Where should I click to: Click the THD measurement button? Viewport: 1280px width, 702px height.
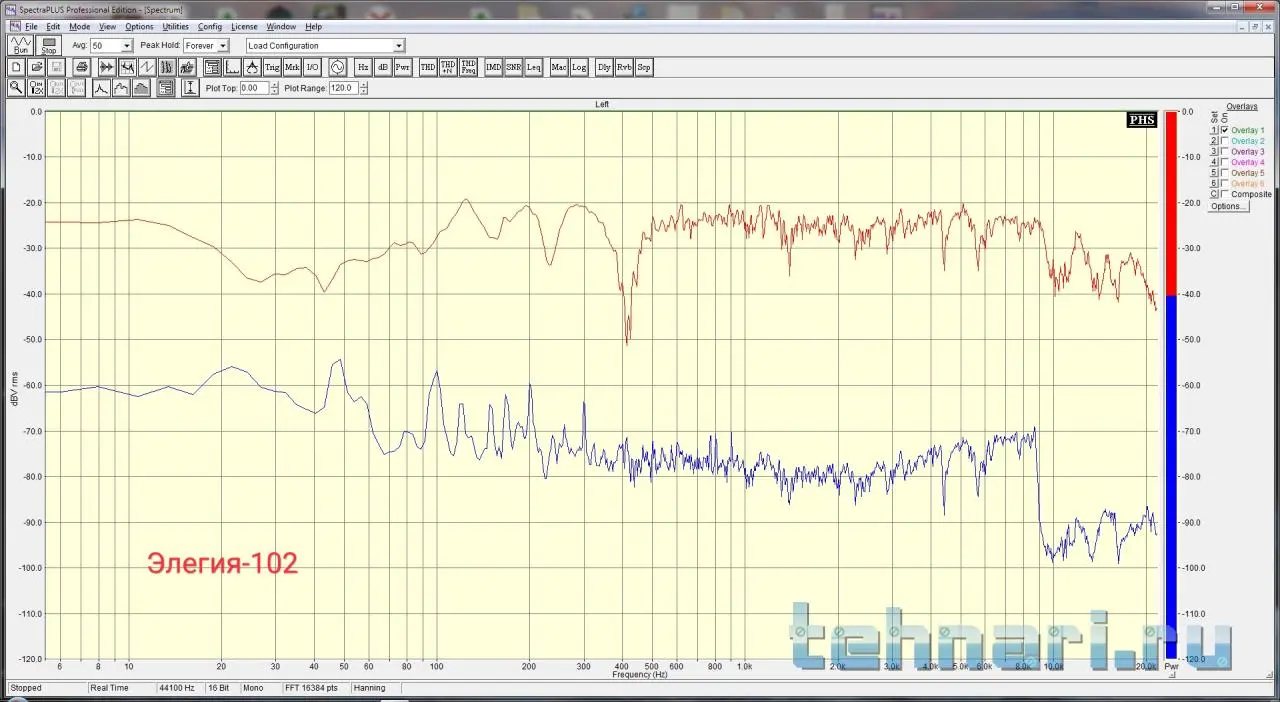coord(428,67)
